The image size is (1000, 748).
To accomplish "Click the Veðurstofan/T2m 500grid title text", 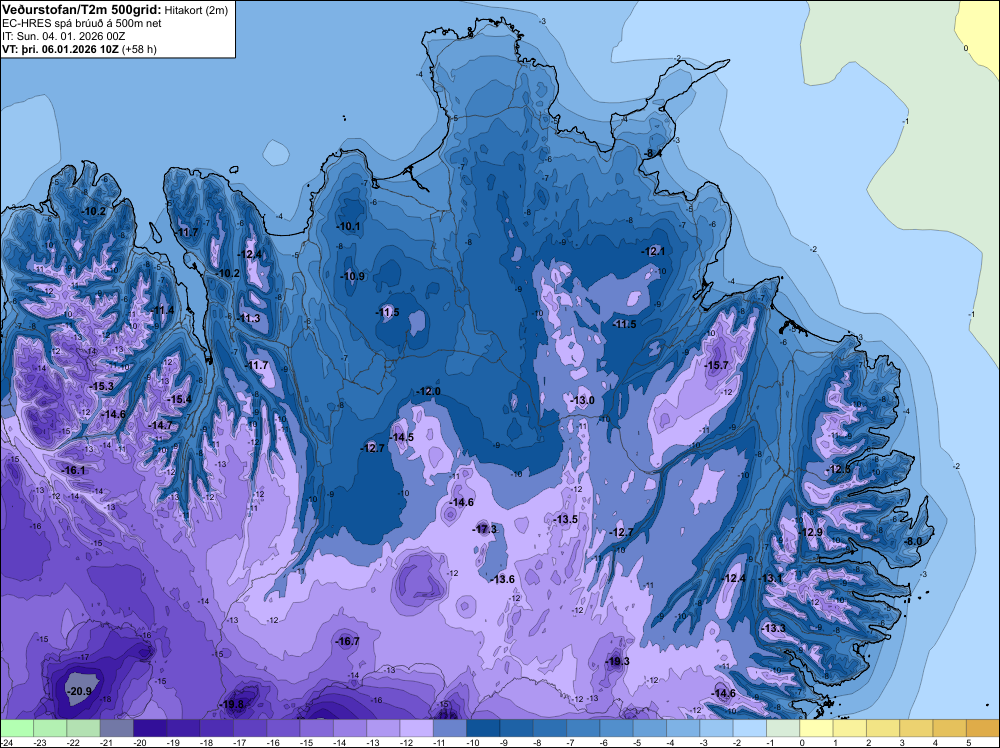I will [82, 9].
